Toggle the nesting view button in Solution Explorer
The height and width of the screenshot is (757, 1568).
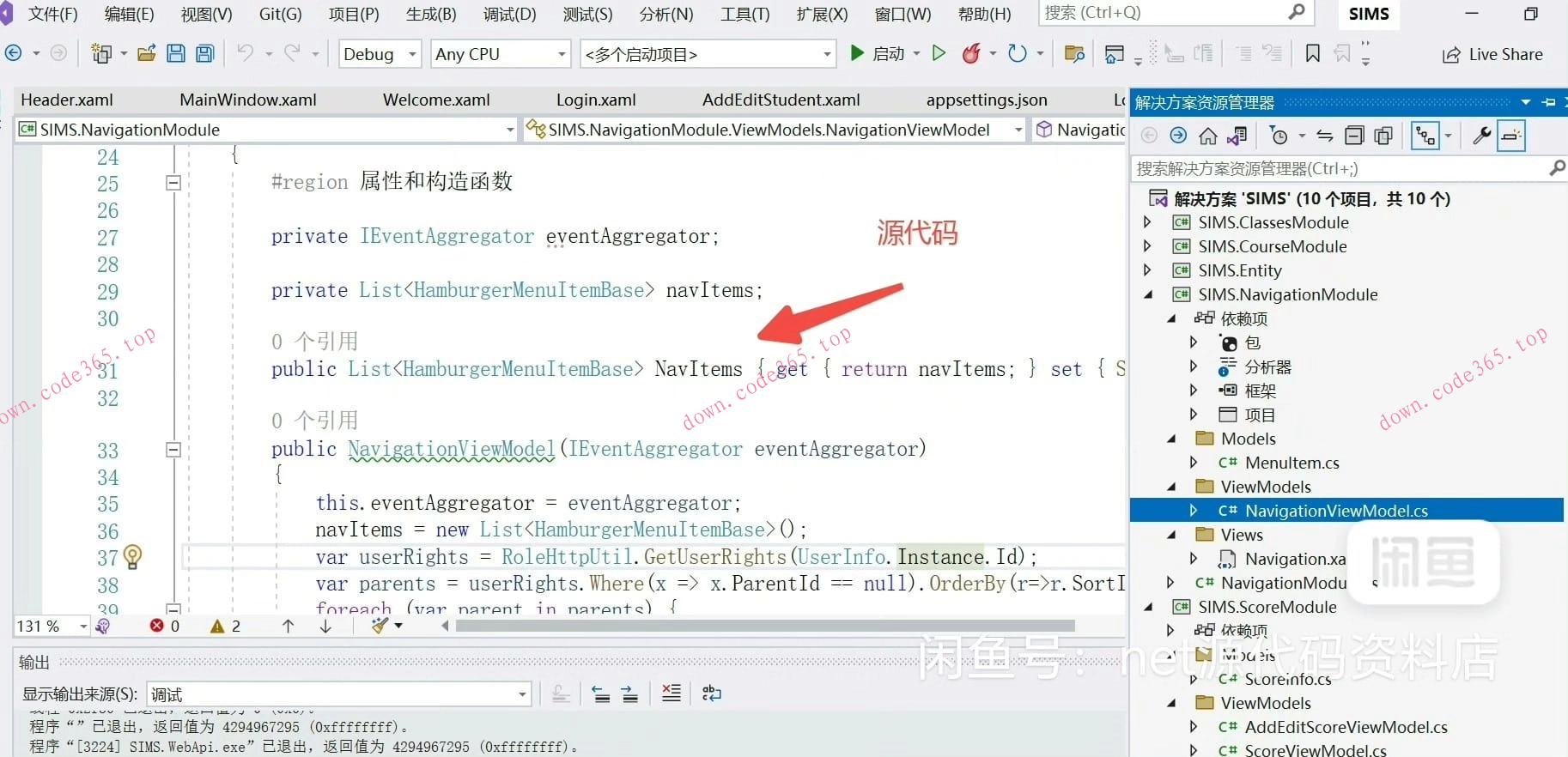[x=1426, y=136]
